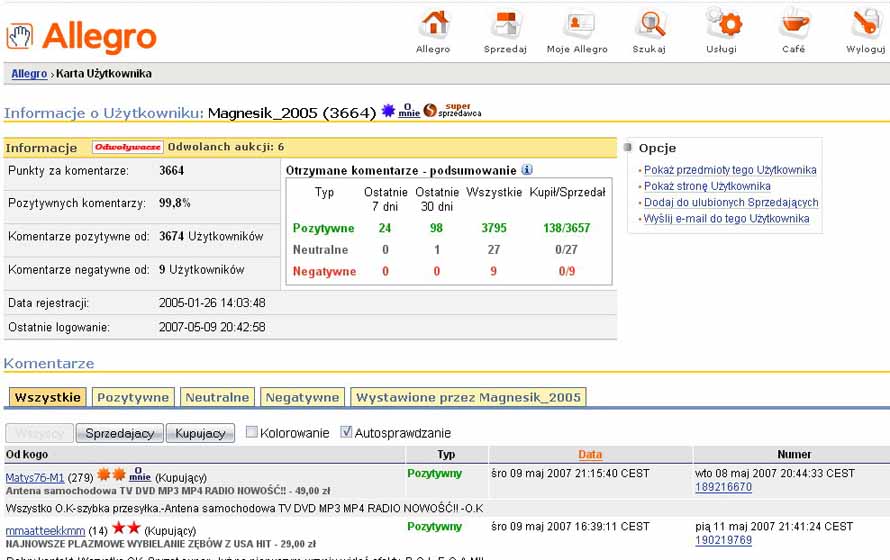890x560 pixels.
Task: Click the Typ column header
Action: pos(446,454)
